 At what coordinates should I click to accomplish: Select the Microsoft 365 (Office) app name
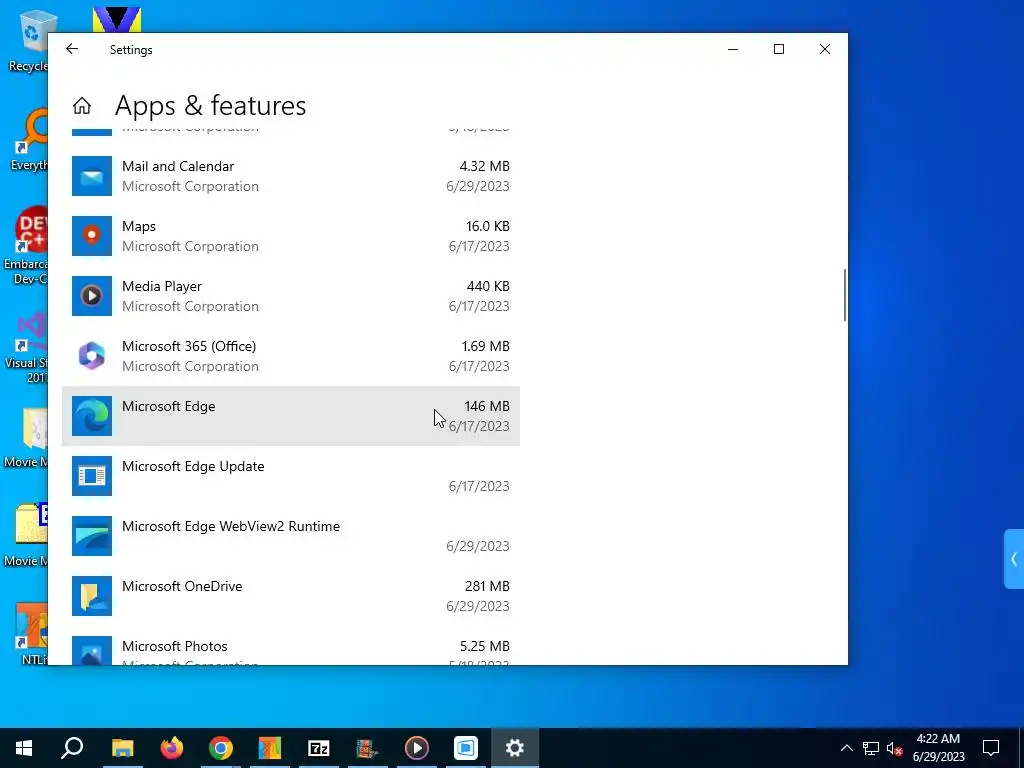[x=189, y=346]
